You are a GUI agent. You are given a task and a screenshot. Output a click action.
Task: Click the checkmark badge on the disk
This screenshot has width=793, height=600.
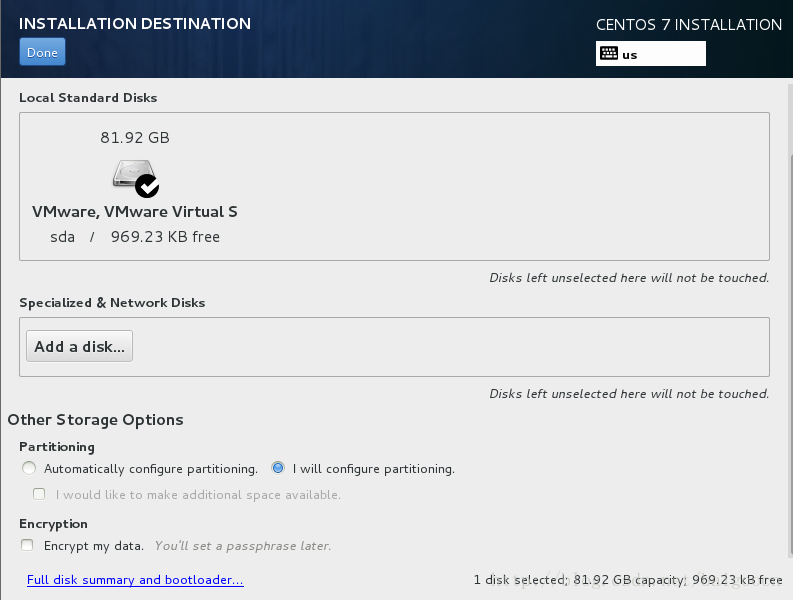tap(147, 185)
